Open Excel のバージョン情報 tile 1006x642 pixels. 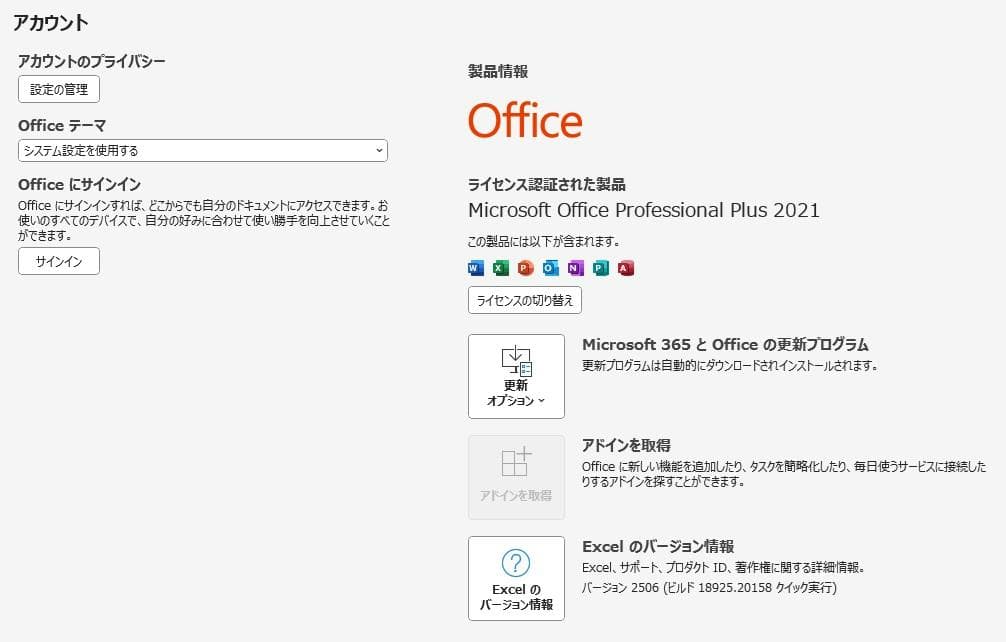coord(516,577)
